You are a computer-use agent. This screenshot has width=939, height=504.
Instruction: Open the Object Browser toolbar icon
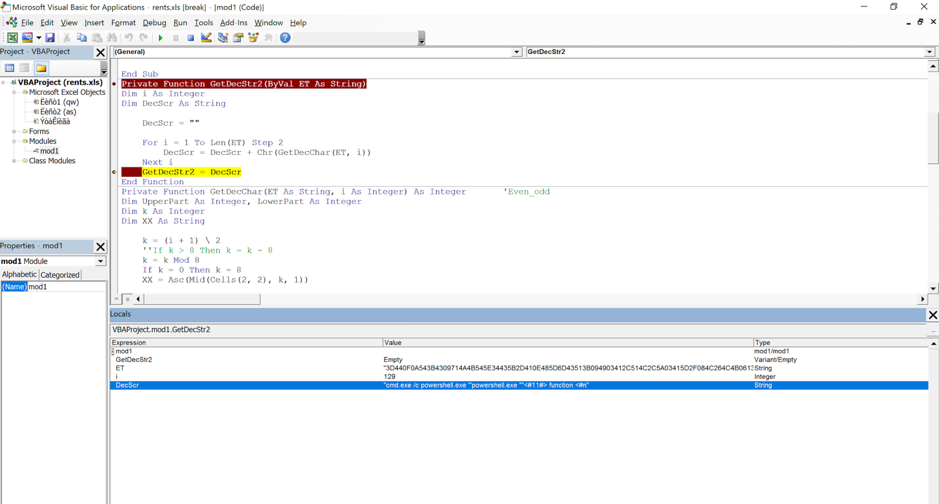click(253, 38)
